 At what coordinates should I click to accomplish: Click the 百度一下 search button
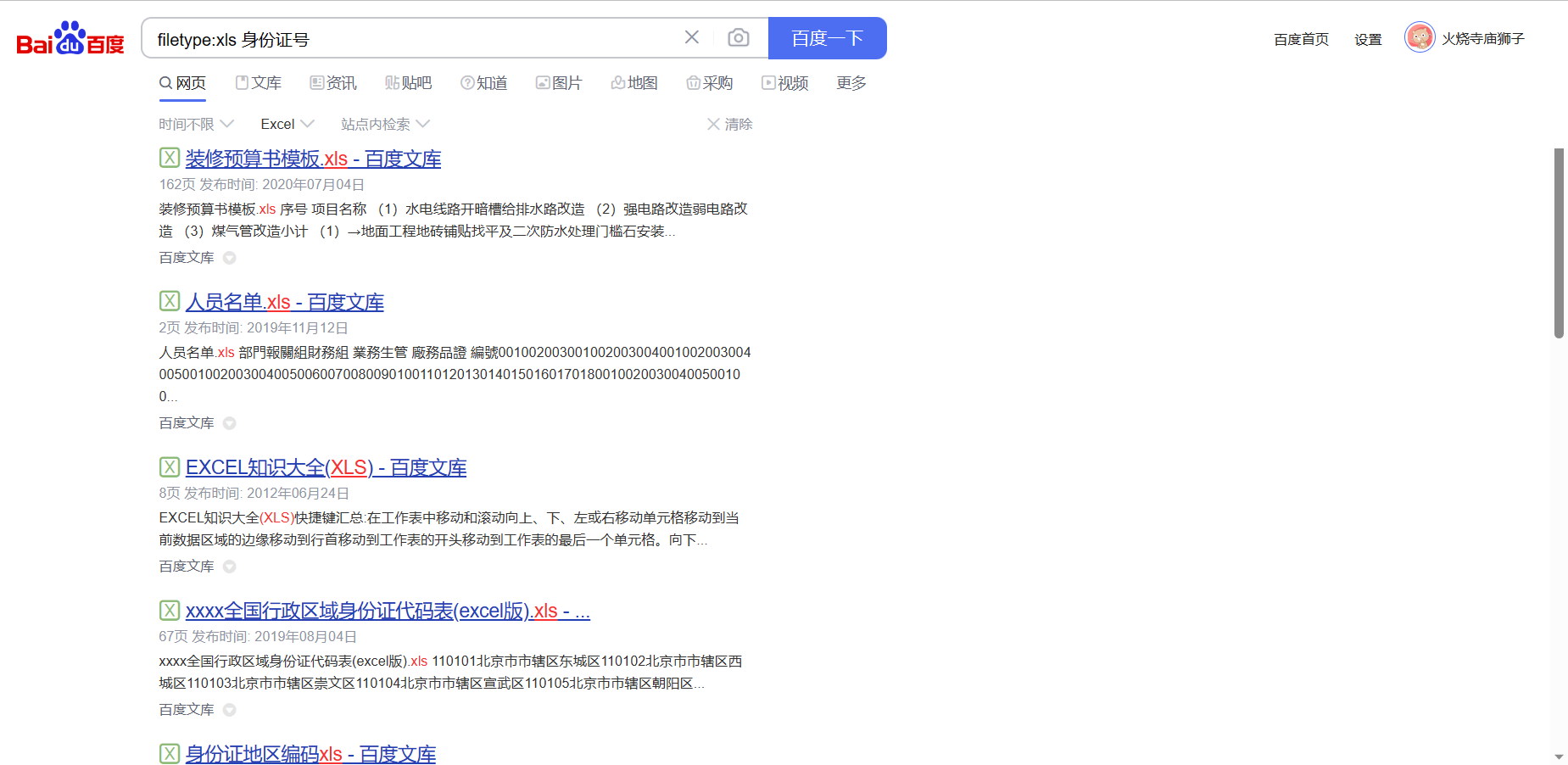pyautogui.click(x=827, y=38)
